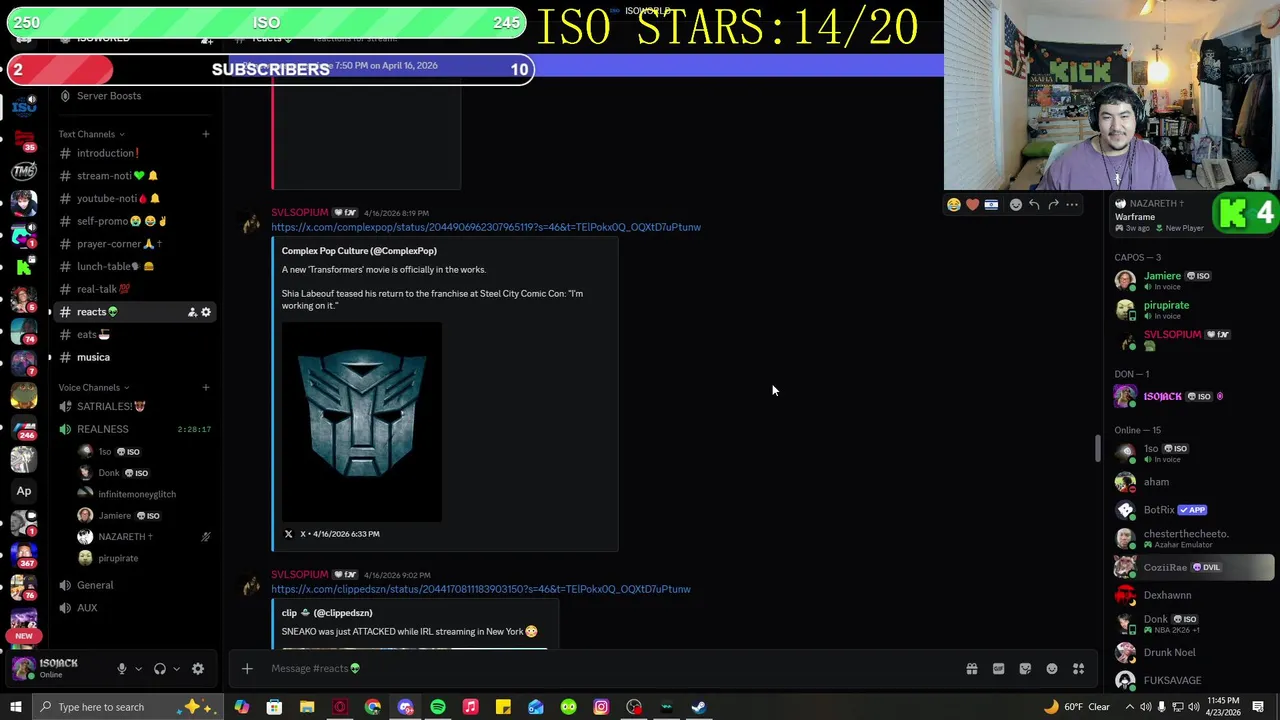Toggle headphones deafen in user panel
The height and width of the screenshot is (720, 1280).
(160, 669)
